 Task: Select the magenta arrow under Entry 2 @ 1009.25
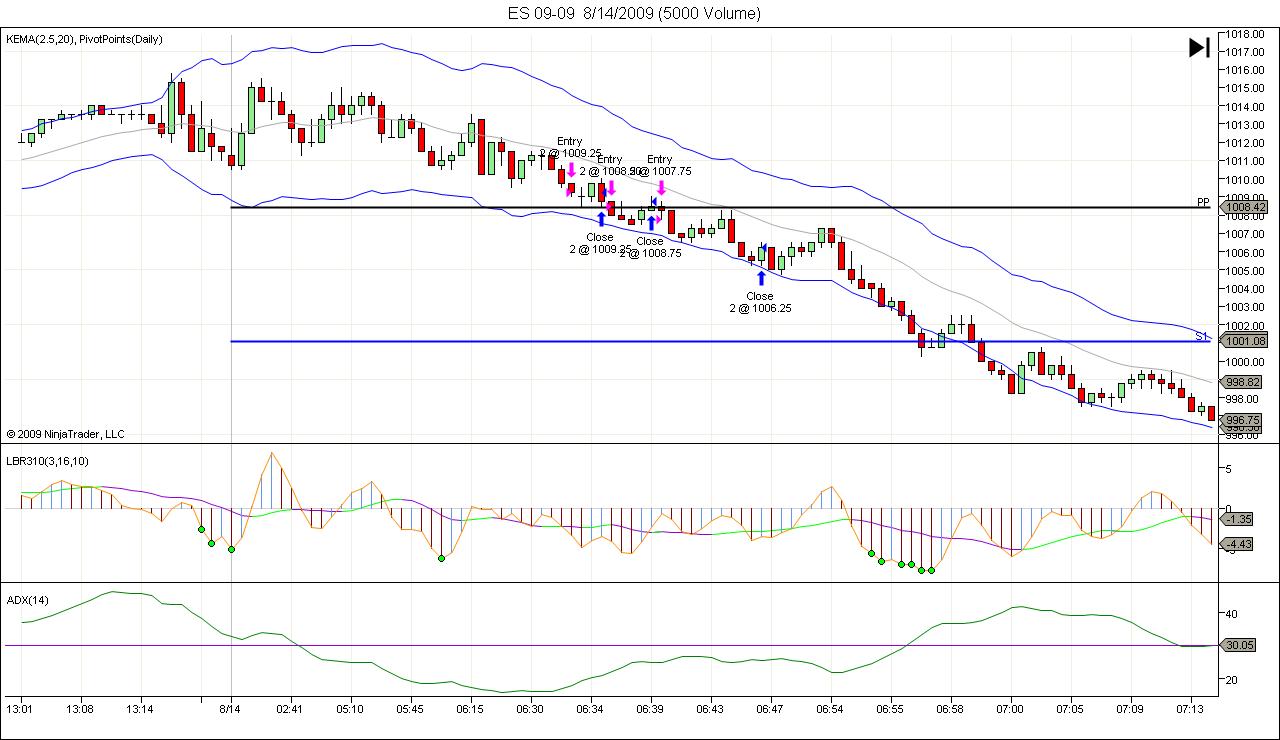click(x=571, y=170)
